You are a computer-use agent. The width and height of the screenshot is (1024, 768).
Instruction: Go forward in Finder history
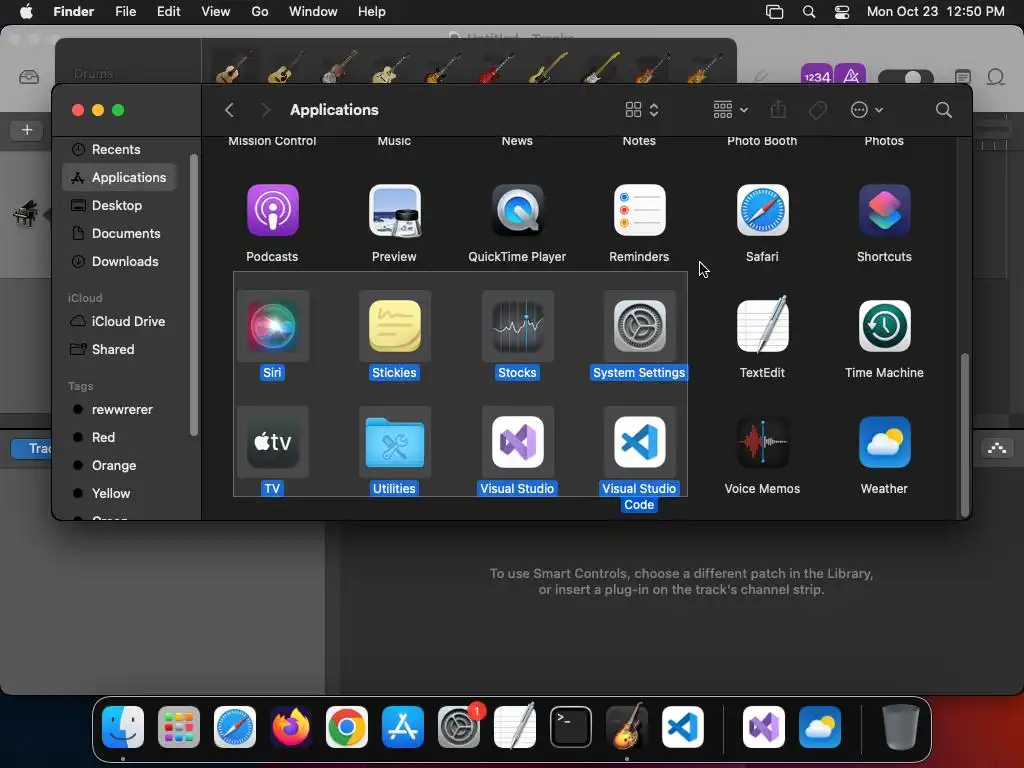point(265,110)
